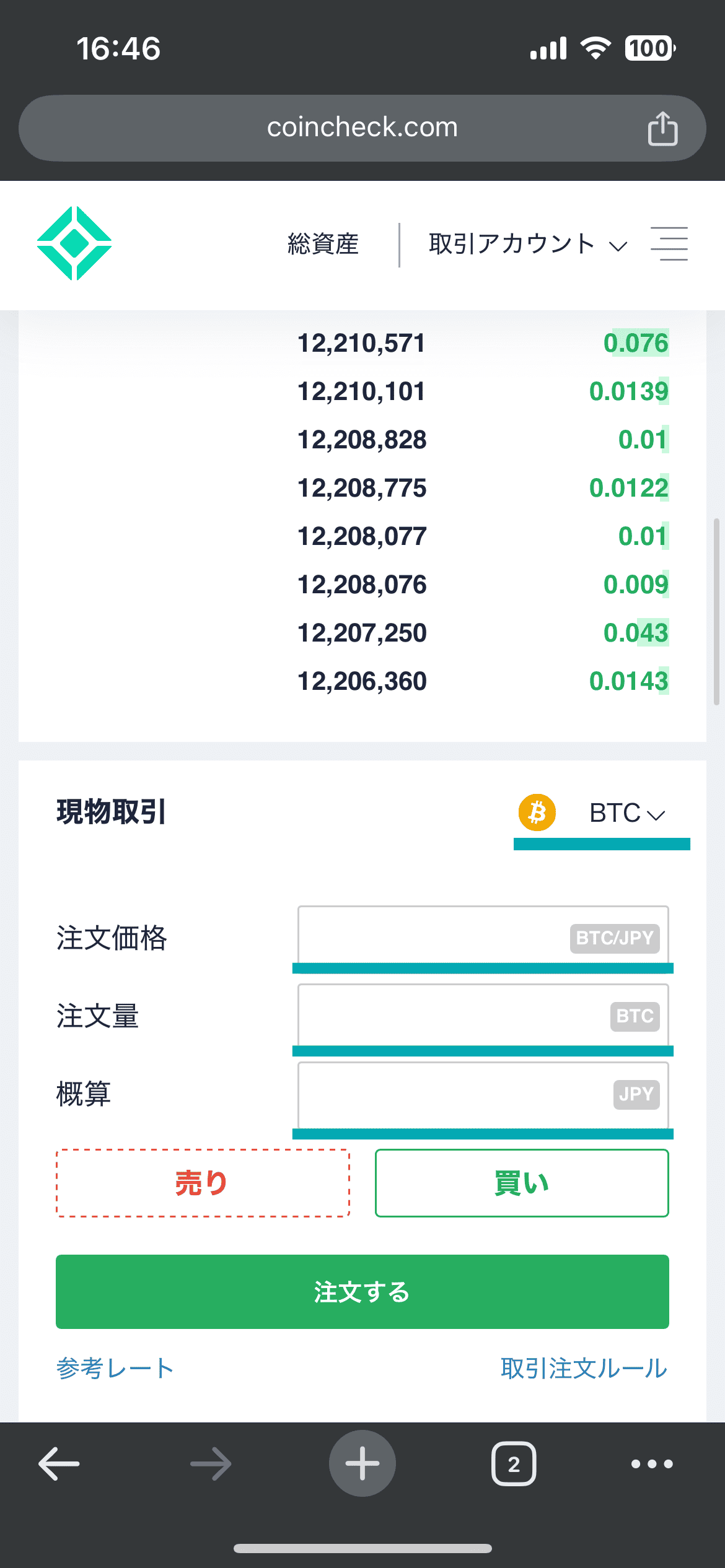Select order book price 12,208,828
The height and width of the screenshot is (1568, 725).
(362, 440)
